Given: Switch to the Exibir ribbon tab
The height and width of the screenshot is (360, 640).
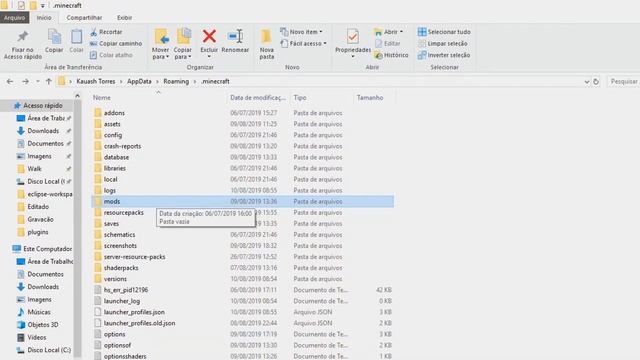Looking at the screenshot, I should pyautogui.click(x=124, y=18).
